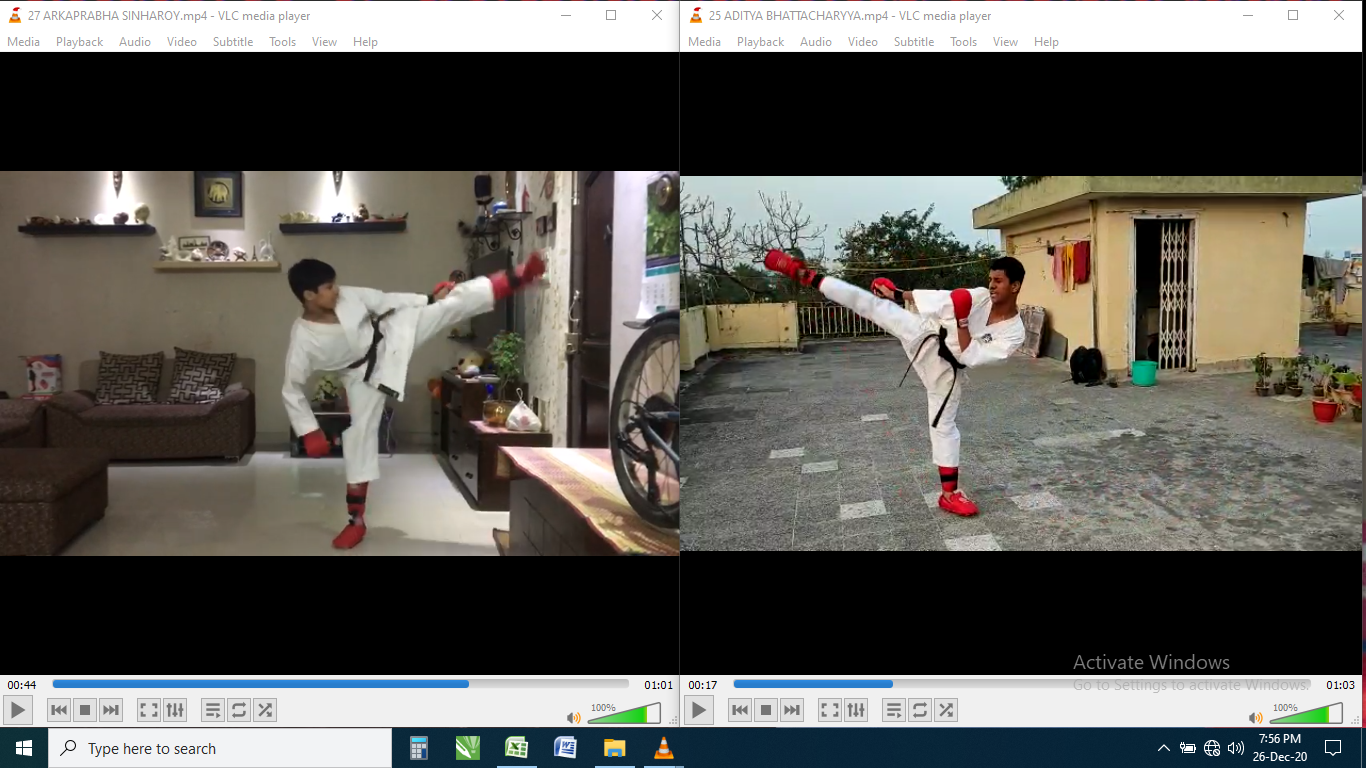Set volume slider in right VLC window
The width and height of the screenshot is (1366, 768).
[1307, 713]
